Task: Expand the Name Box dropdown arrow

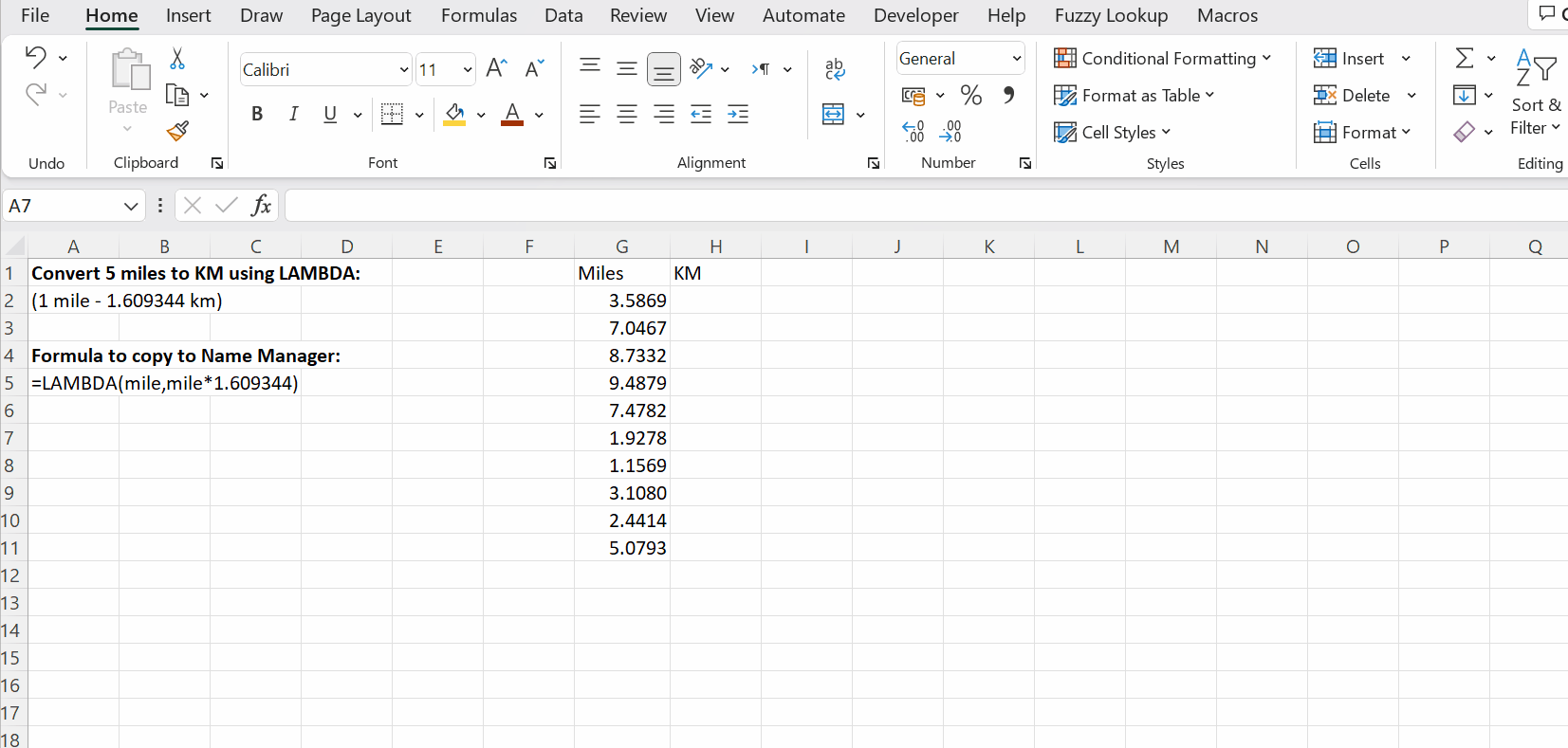Action: (x=131, y=206)
